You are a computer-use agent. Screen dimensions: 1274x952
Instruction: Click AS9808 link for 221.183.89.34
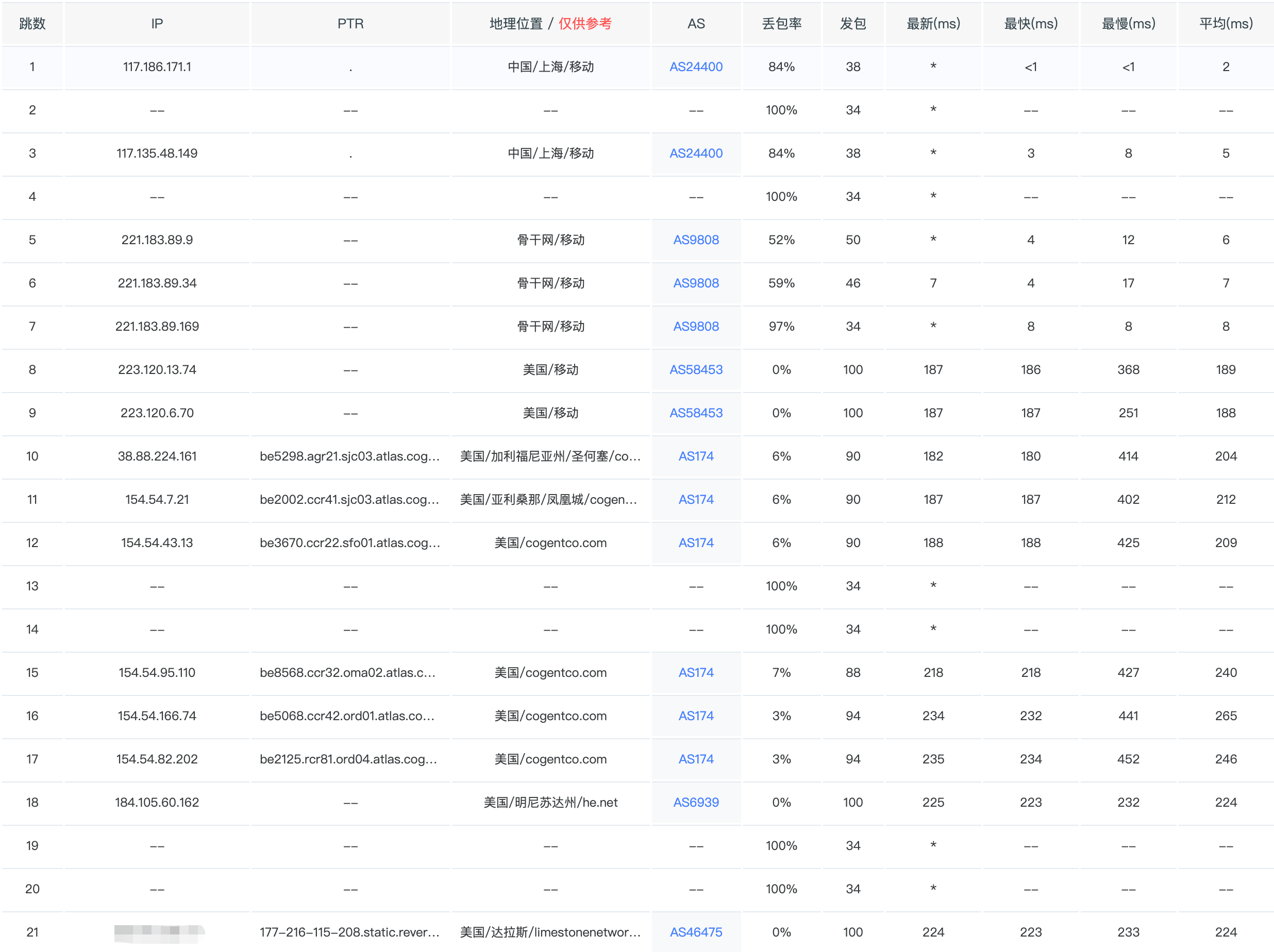(x=695, y=283)
